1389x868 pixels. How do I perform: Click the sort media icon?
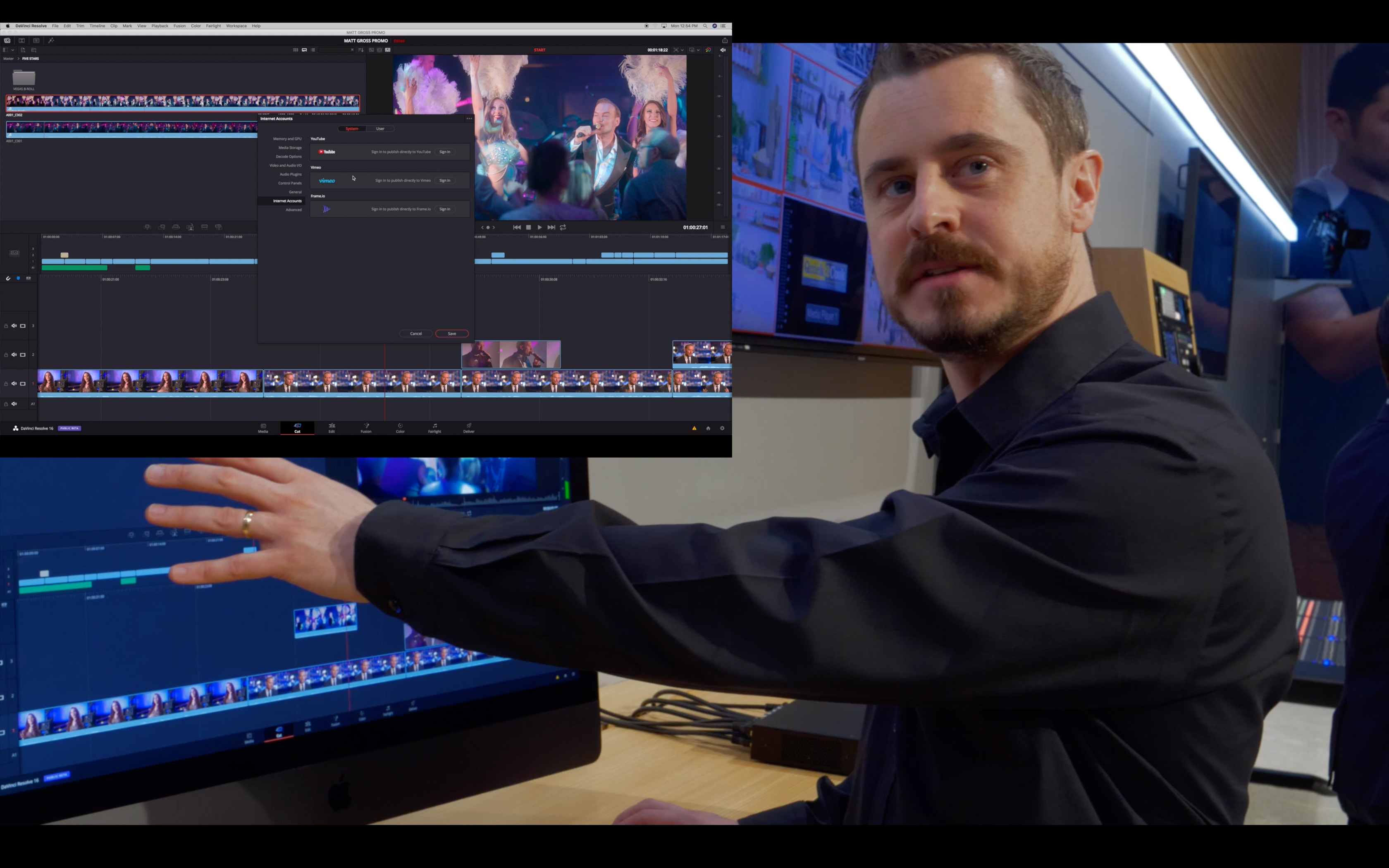pyautogui.click(x=361, y=50)
